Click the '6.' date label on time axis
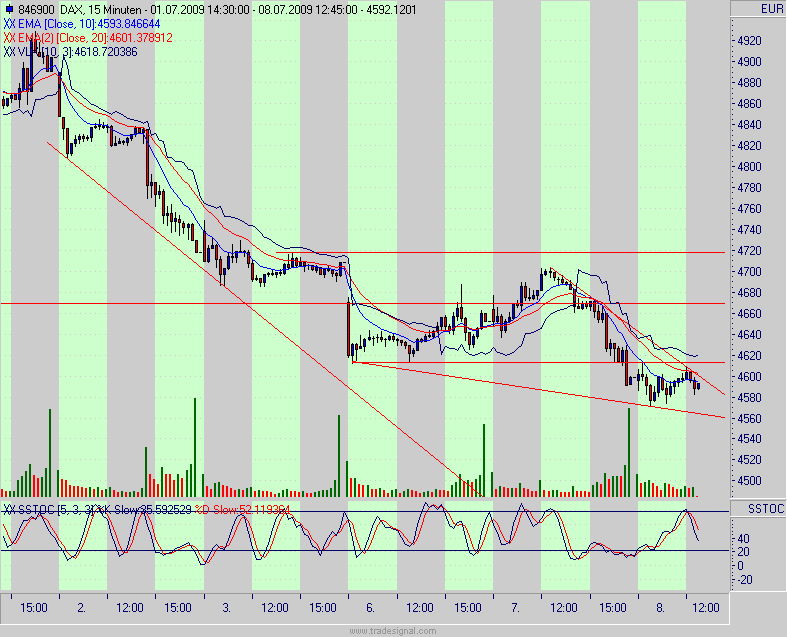Image resolution: width=787 pixels, height=637 pixels. coord(370,608)
